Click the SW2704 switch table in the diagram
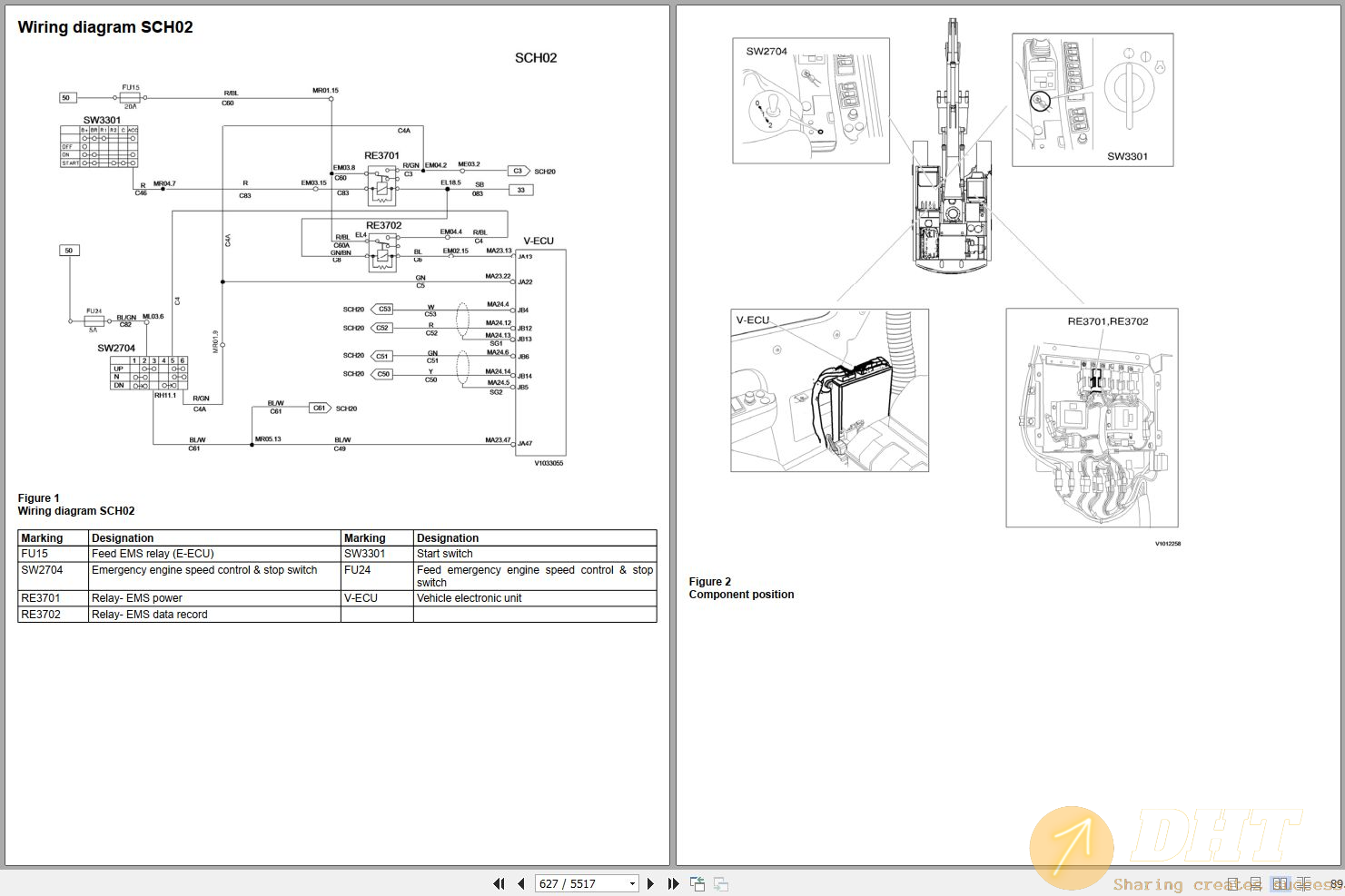 coord(149,373)
